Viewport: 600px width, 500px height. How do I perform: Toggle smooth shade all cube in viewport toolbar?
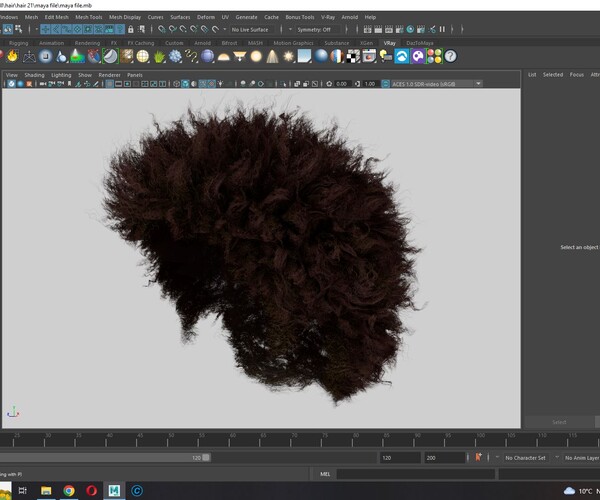pyautogui.click(x=185, y=84)
